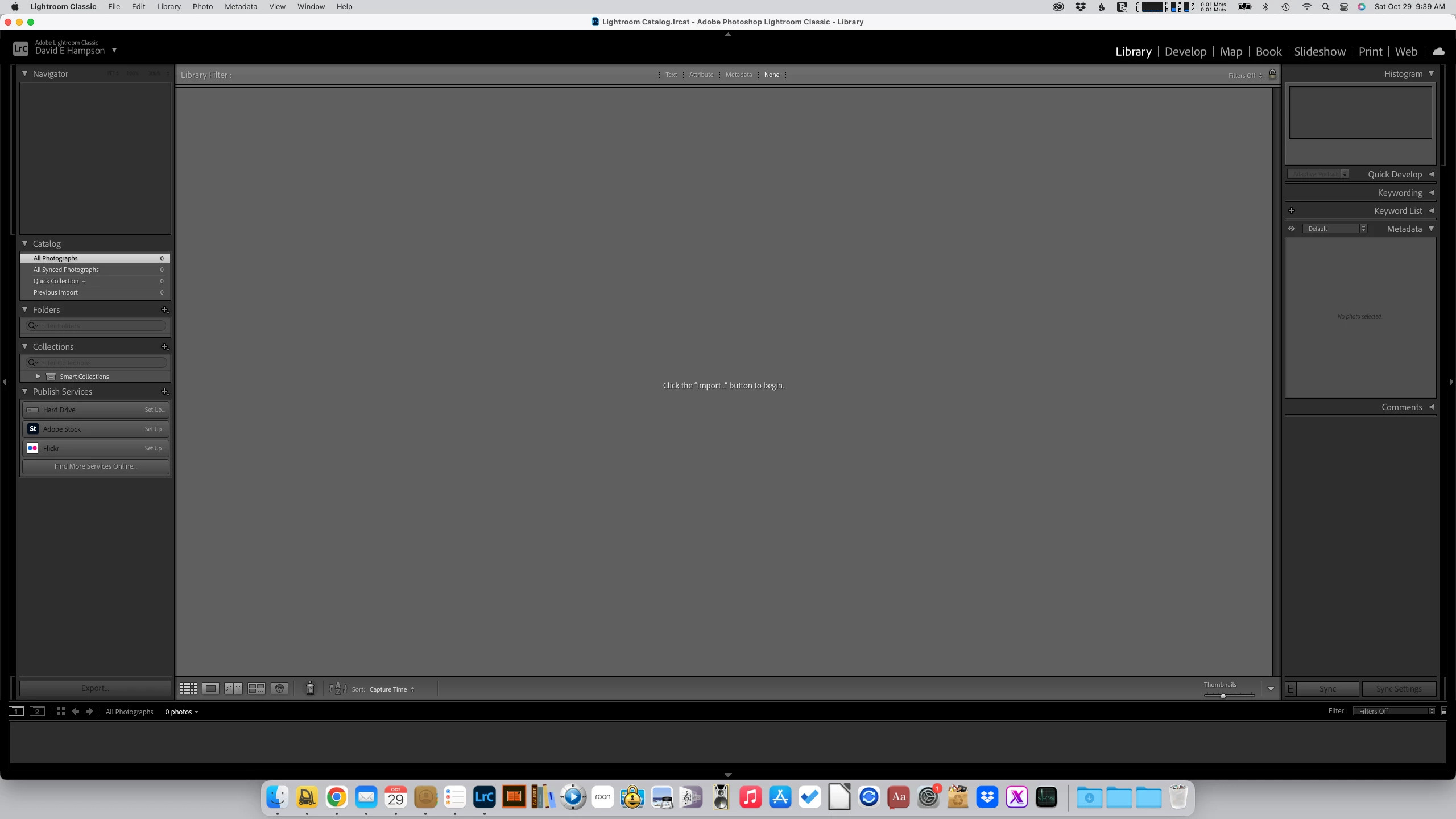Click Find More Services Online button
This screenshot has width=1456, height=819.
pos(96,466)
